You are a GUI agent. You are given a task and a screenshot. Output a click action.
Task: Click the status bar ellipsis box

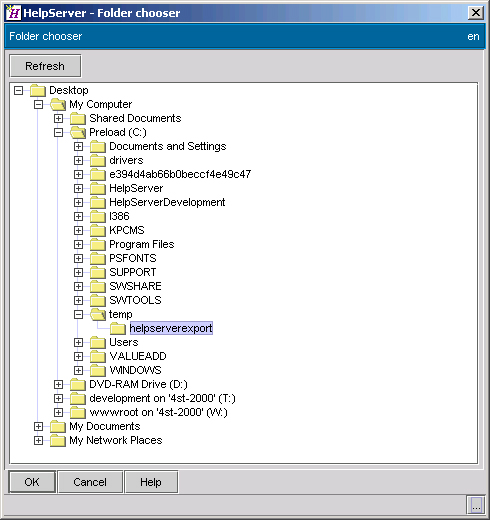click(x=476, y=505)
